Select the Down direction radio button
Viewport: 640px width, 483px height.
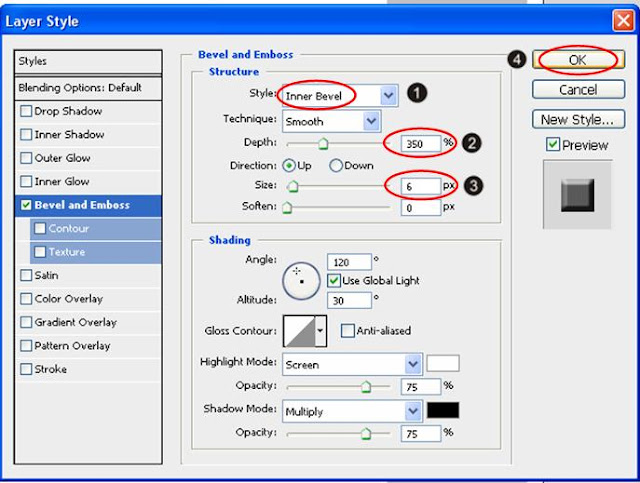(x=336, y=165)
